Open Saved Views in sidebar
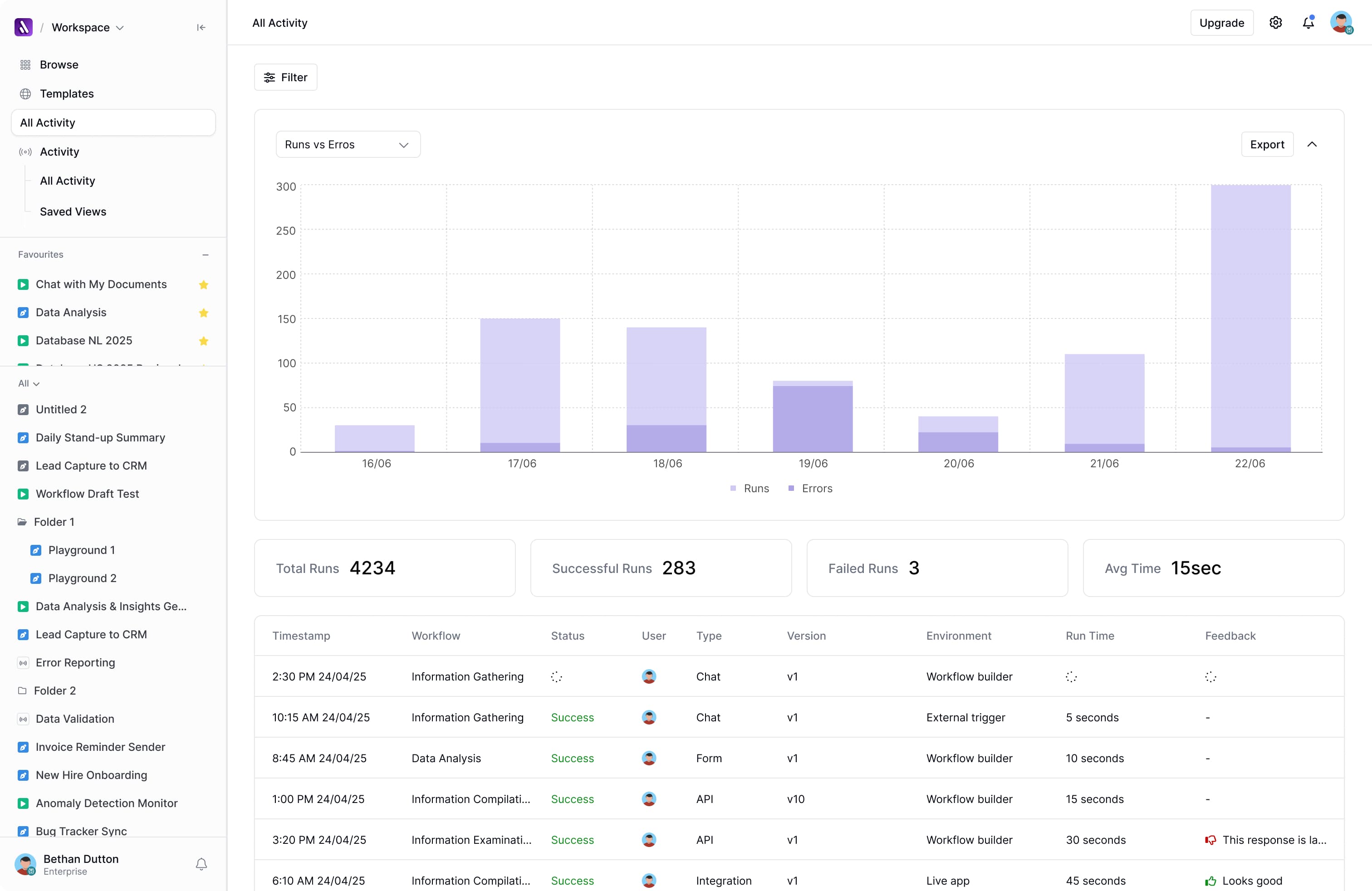The width and height of the screenshot is (1372, 891). tap(73, 211)
